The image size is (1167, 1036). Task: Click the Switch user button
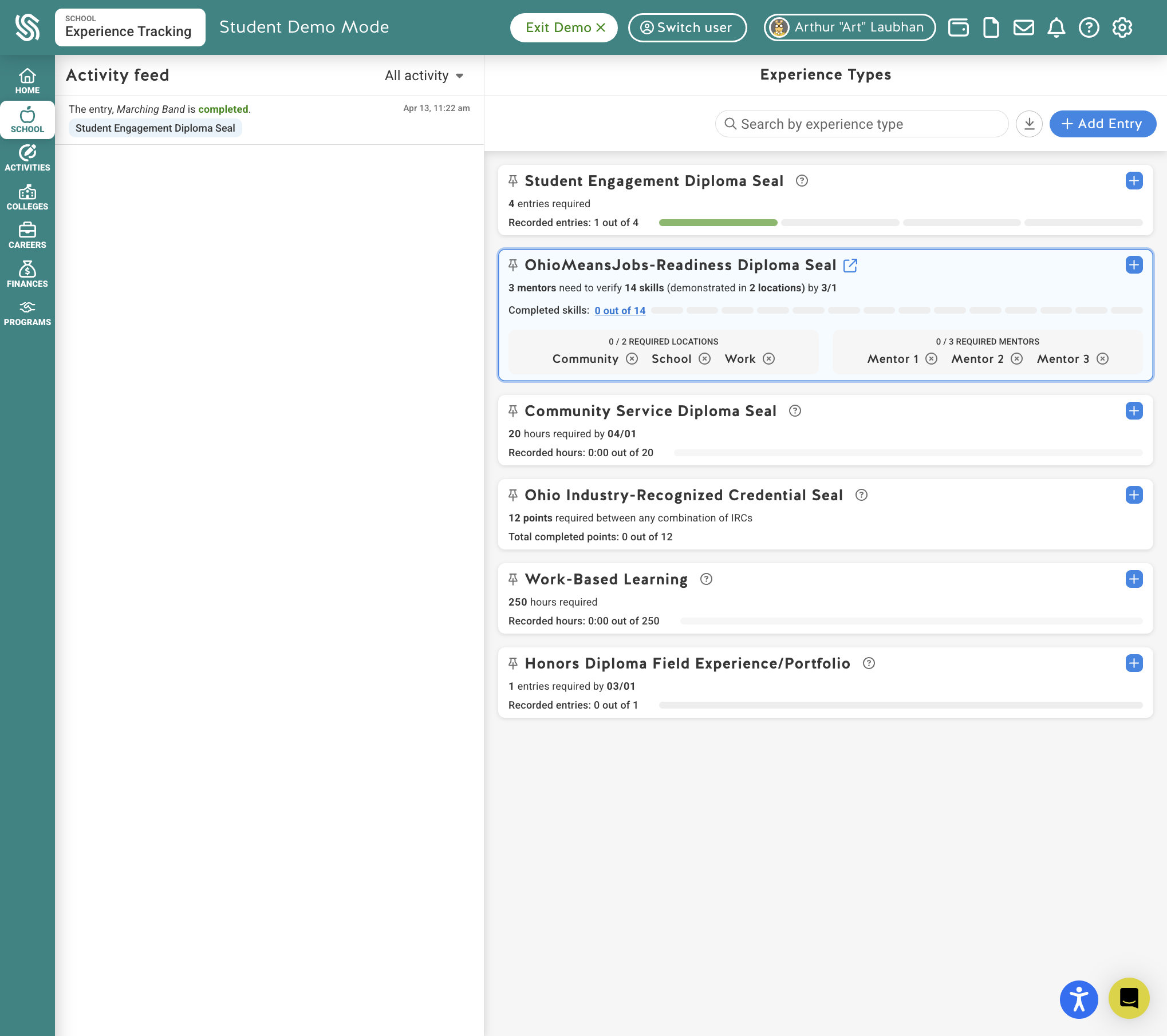687,27
